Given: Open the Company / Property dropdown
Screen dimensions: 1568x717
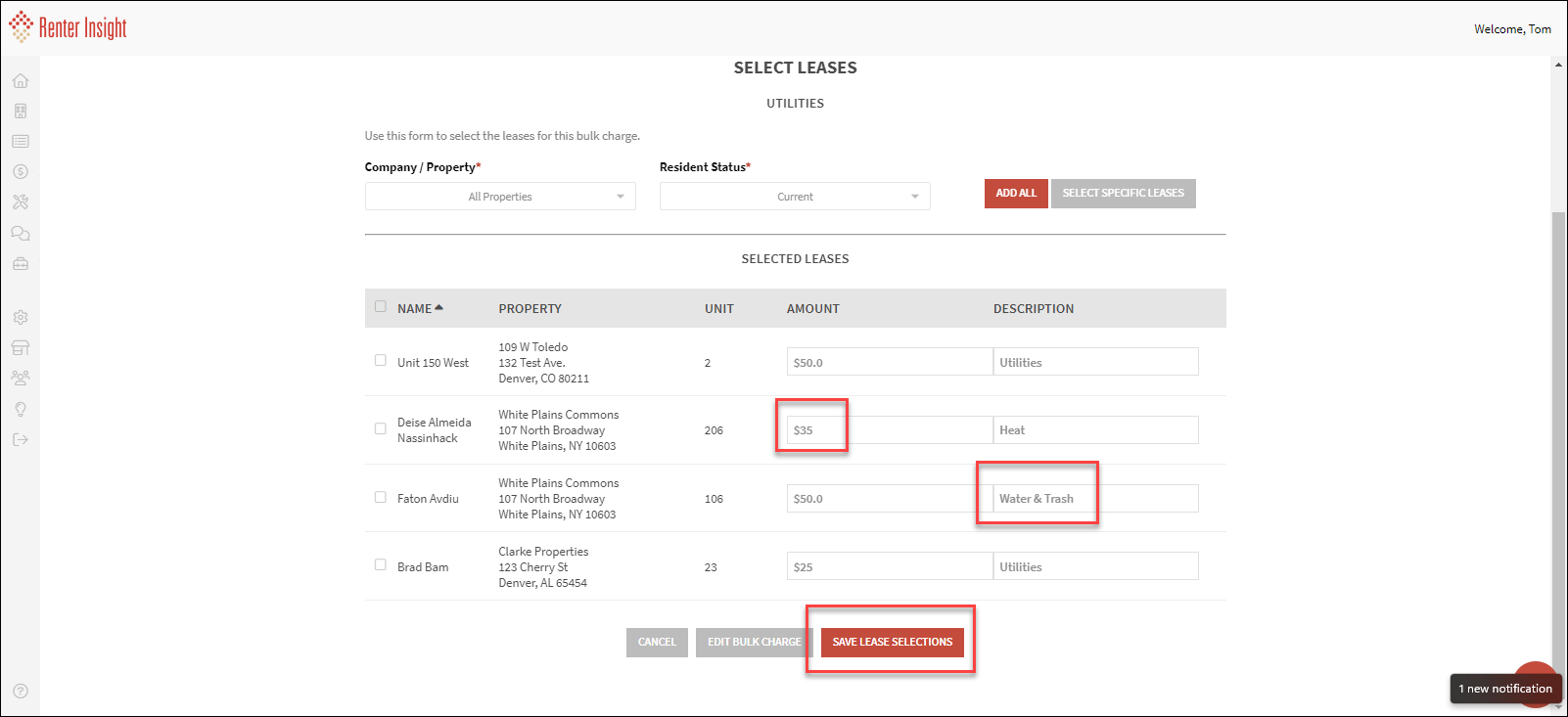Looking at the screenshot, I should pos(500,197).
